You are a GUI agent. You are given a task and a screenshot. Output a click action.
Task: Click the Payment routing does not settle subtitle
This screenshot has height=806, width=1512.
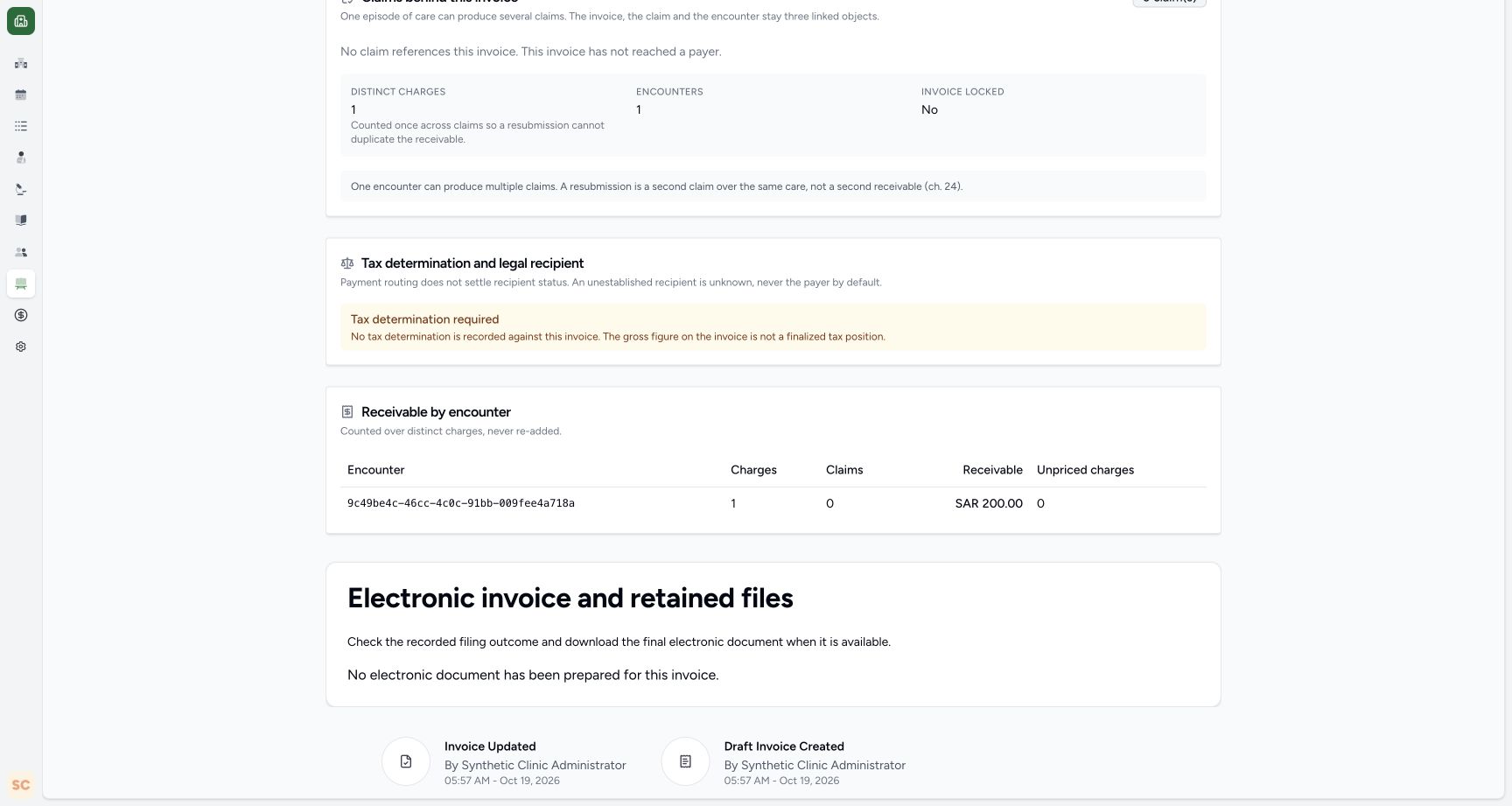pos(611,283)
